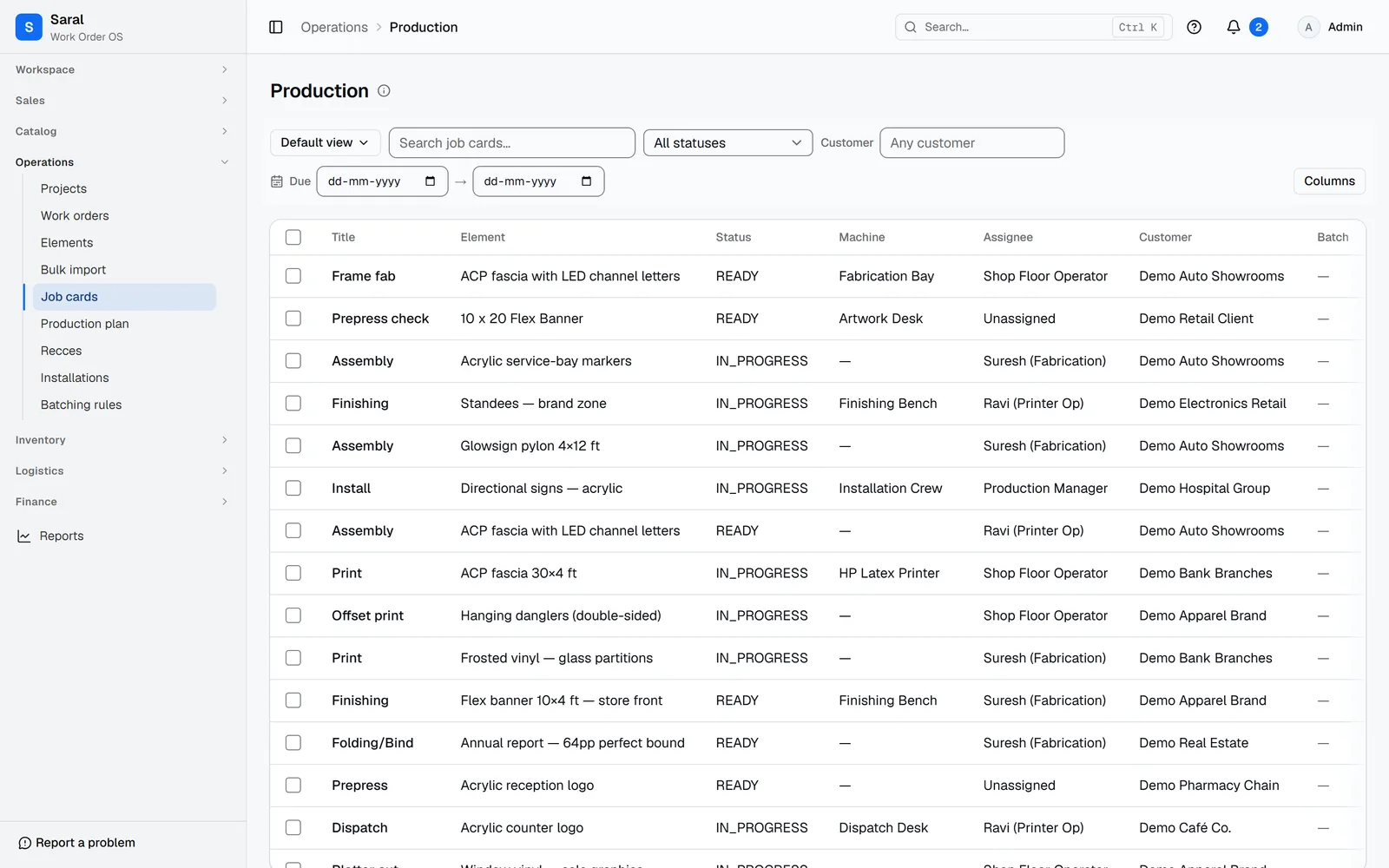
Task: Open notifications bell icon
Action: click(x=1233, y=27)
